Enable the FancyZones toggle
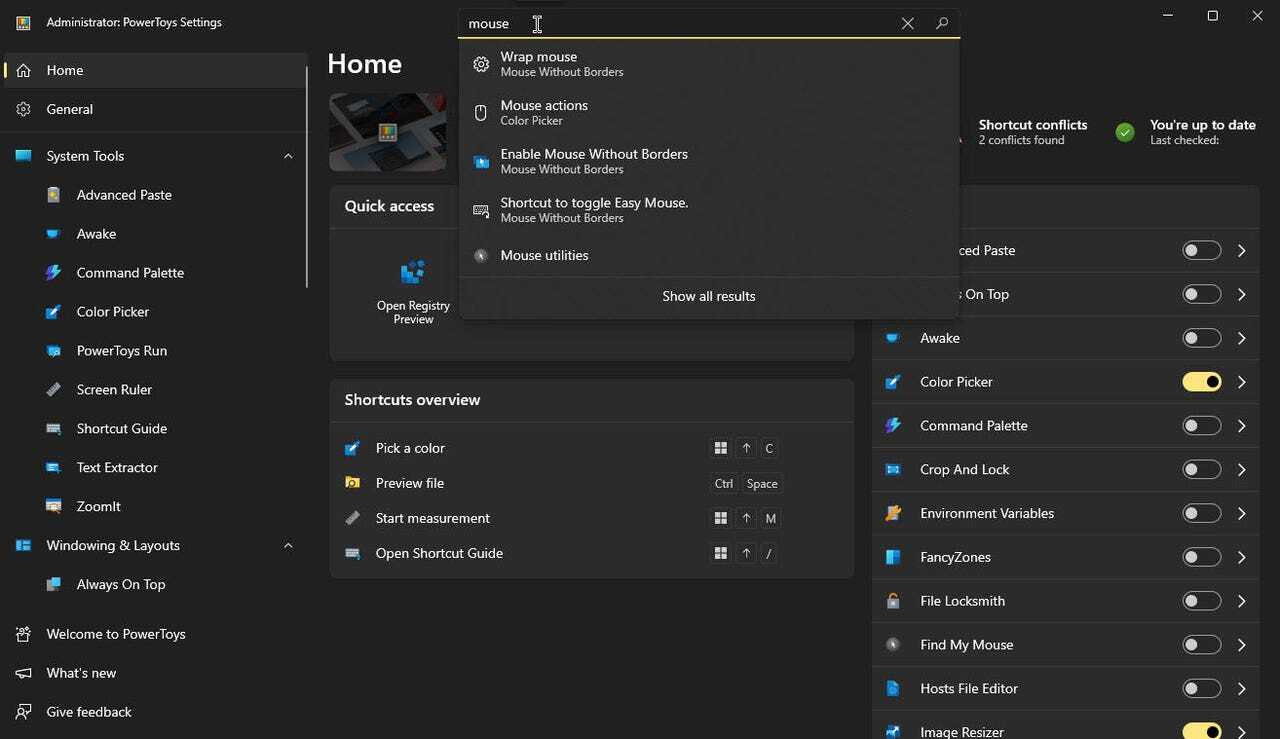Image resolution: width=1280 pixels, height=739 pixels. click(x=1201, y=557)
